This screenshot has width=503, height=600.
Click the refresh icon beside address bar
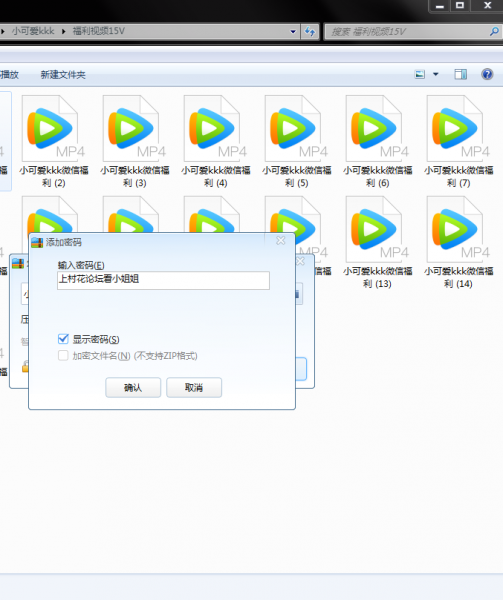pyautogui.click(x=310, y=31)
